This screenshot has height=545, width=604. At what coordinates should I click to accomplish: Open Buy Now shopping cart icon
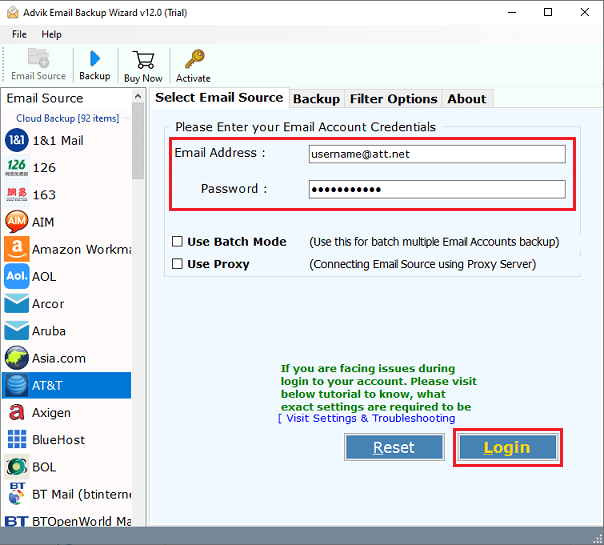tap(143, 60)
